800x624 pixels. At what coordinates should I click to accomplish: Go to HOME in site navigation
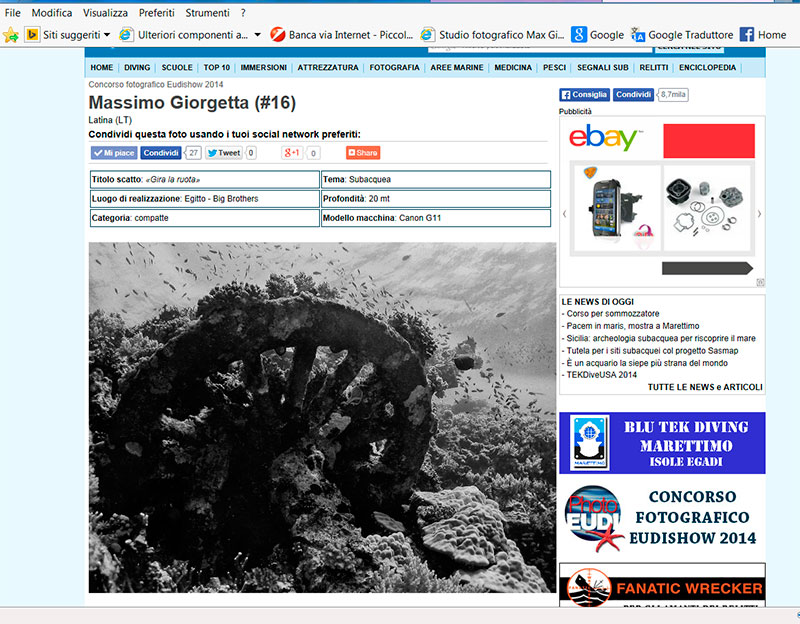coord(102,67)
